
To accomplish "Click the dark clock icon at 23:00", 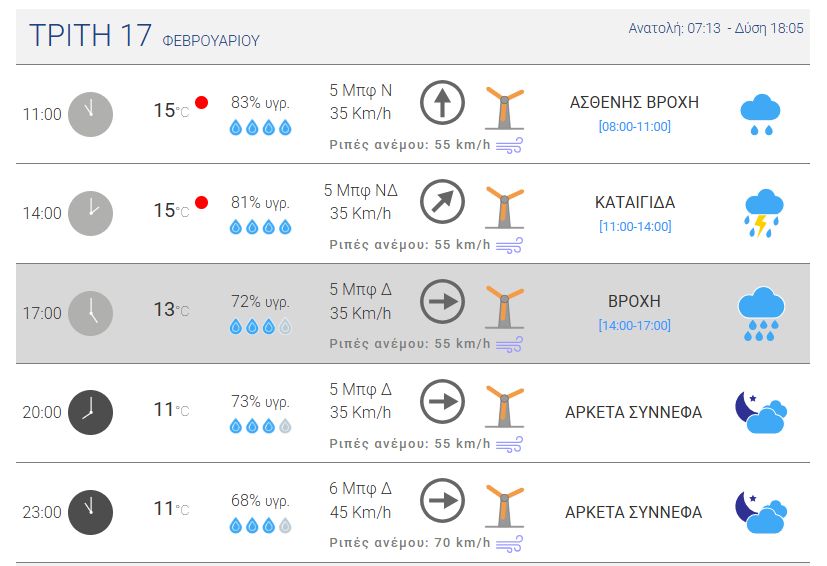I will pos(90,512).
